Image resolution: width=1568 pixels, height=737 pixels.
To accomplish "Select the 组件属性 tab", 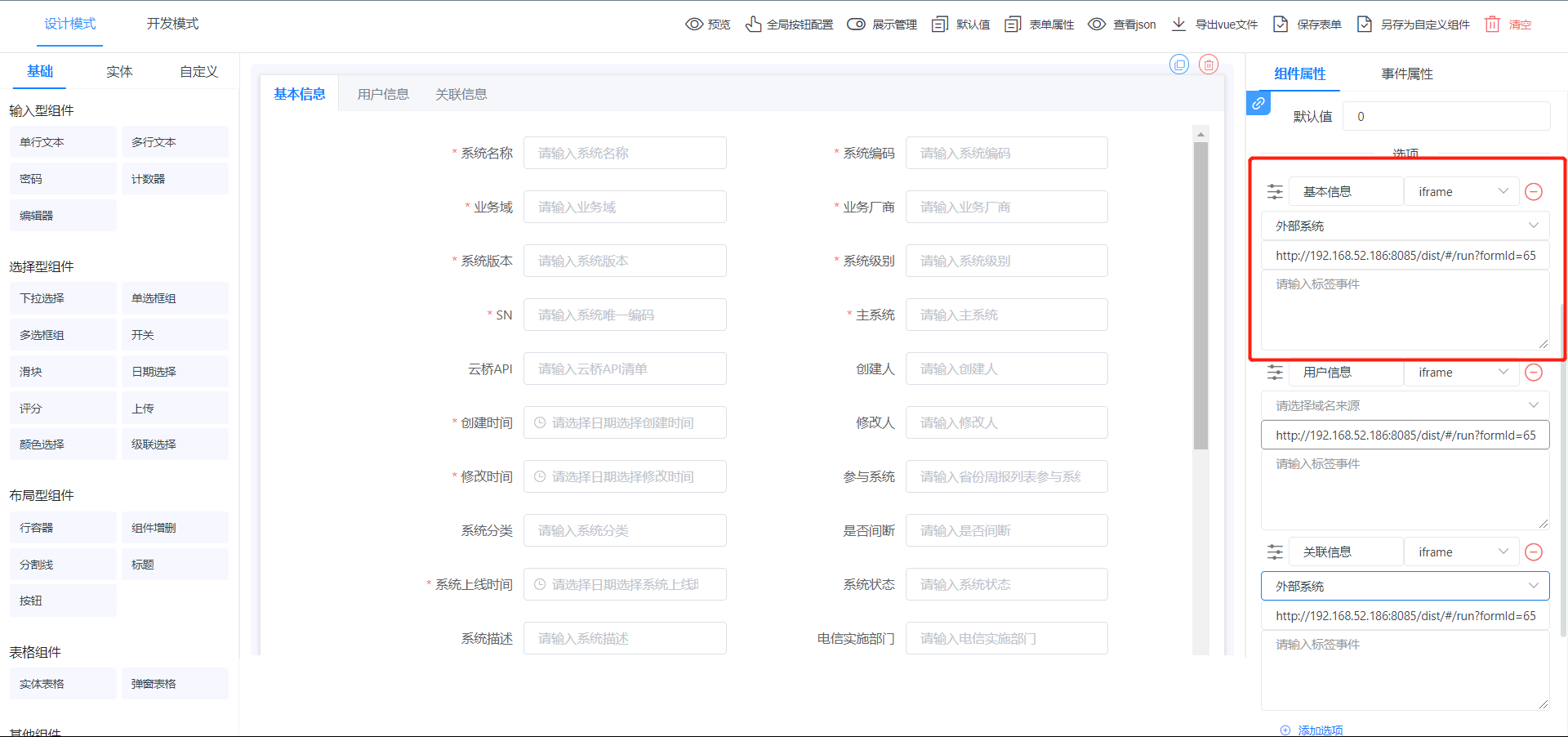I will point(1300,74).
